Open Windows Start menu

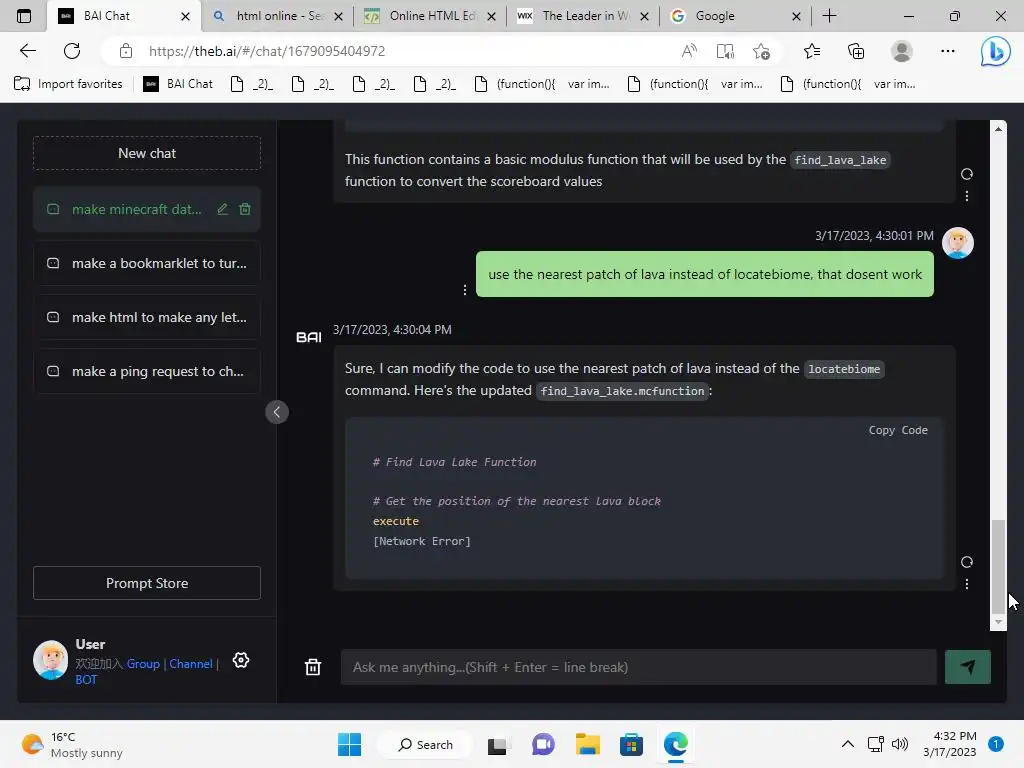349,744
